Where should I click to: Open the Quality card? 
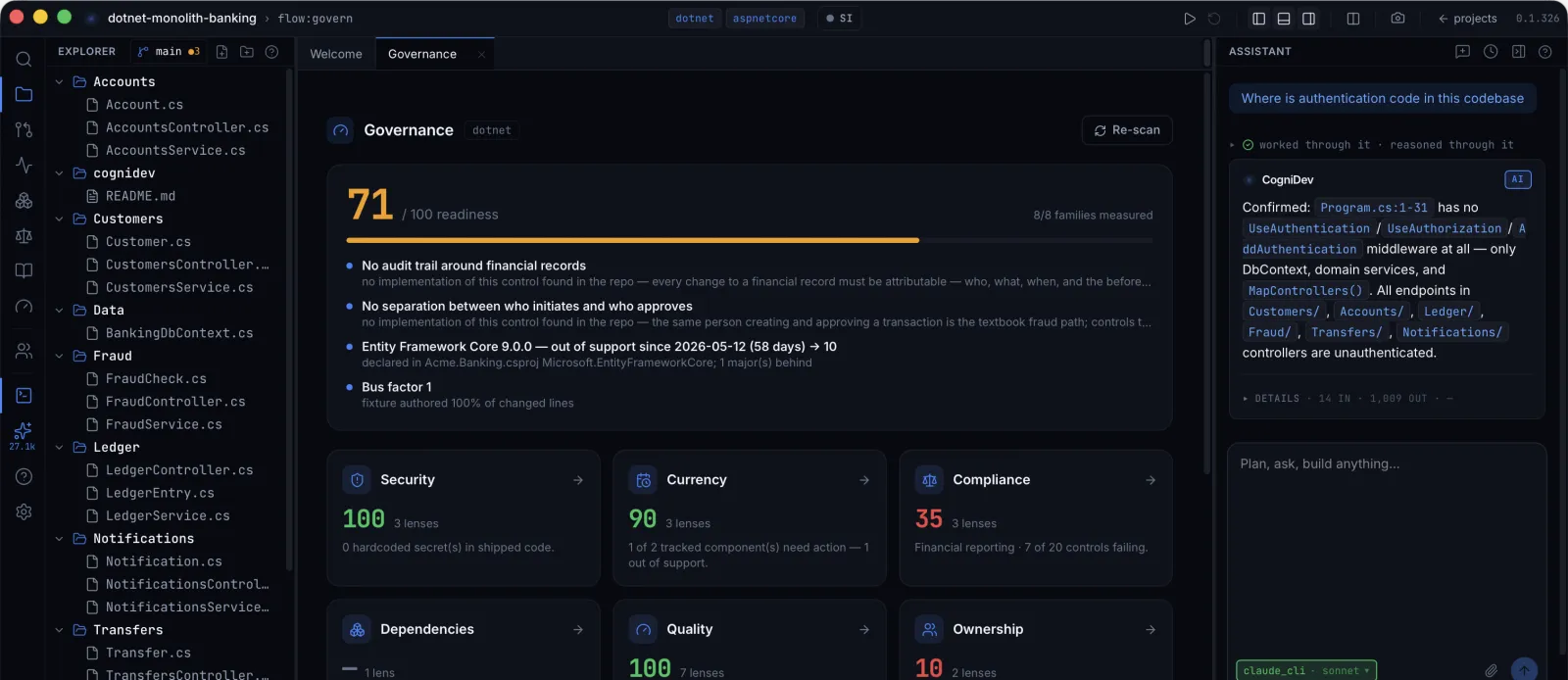coord(750,640)
